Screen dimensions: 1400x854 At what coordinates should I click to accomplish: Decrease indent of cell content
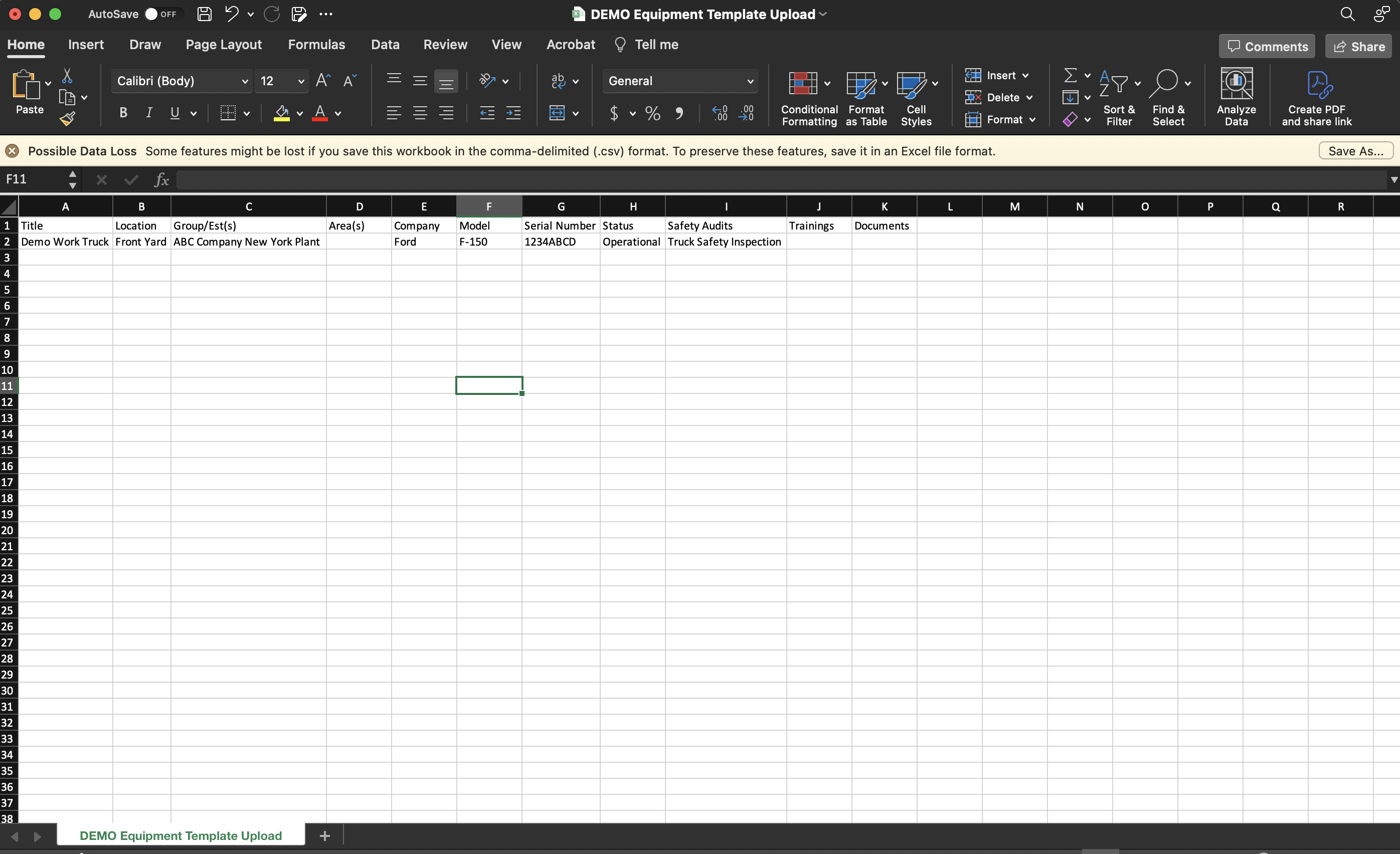point(487,113)
